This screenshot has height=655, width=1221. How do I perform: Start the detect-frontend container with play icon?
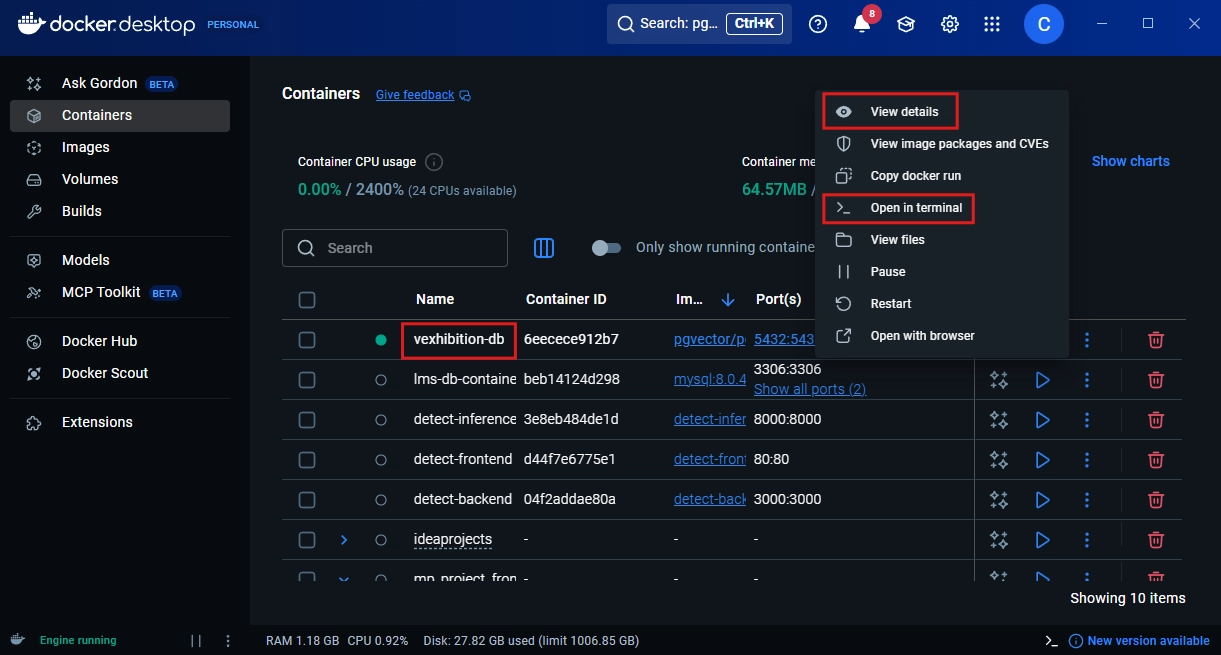click(1042, 460)
